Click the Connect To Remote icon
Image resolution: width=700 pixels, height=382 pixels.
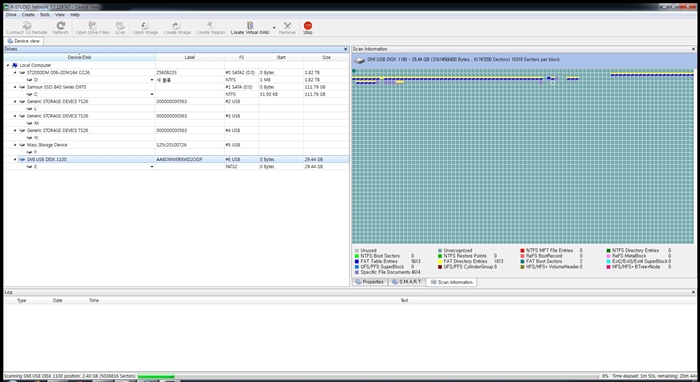click(x=27, y=26)
